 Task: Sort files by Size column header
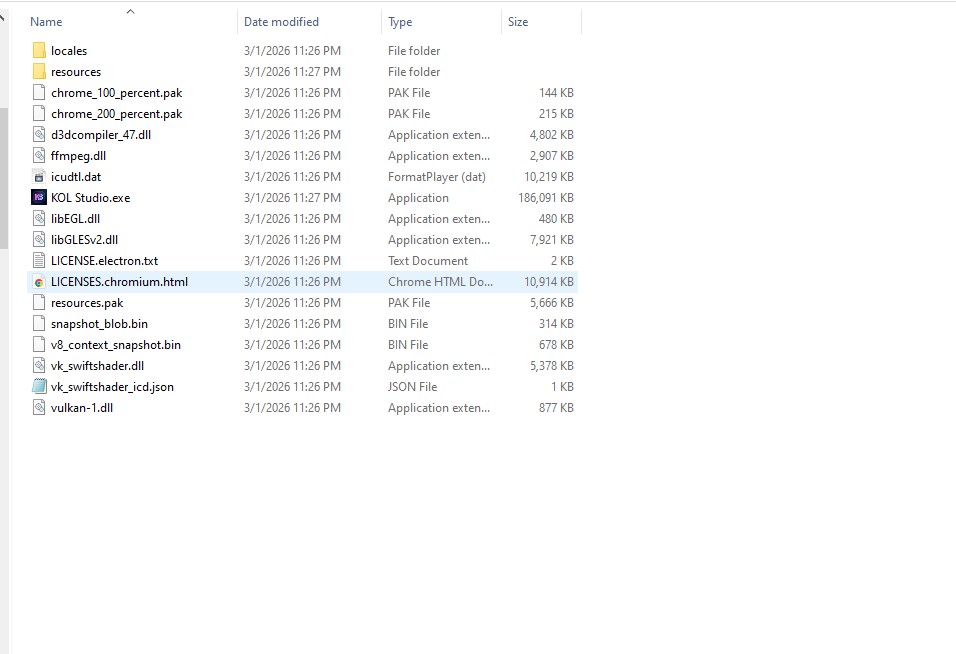pos(518,22)
